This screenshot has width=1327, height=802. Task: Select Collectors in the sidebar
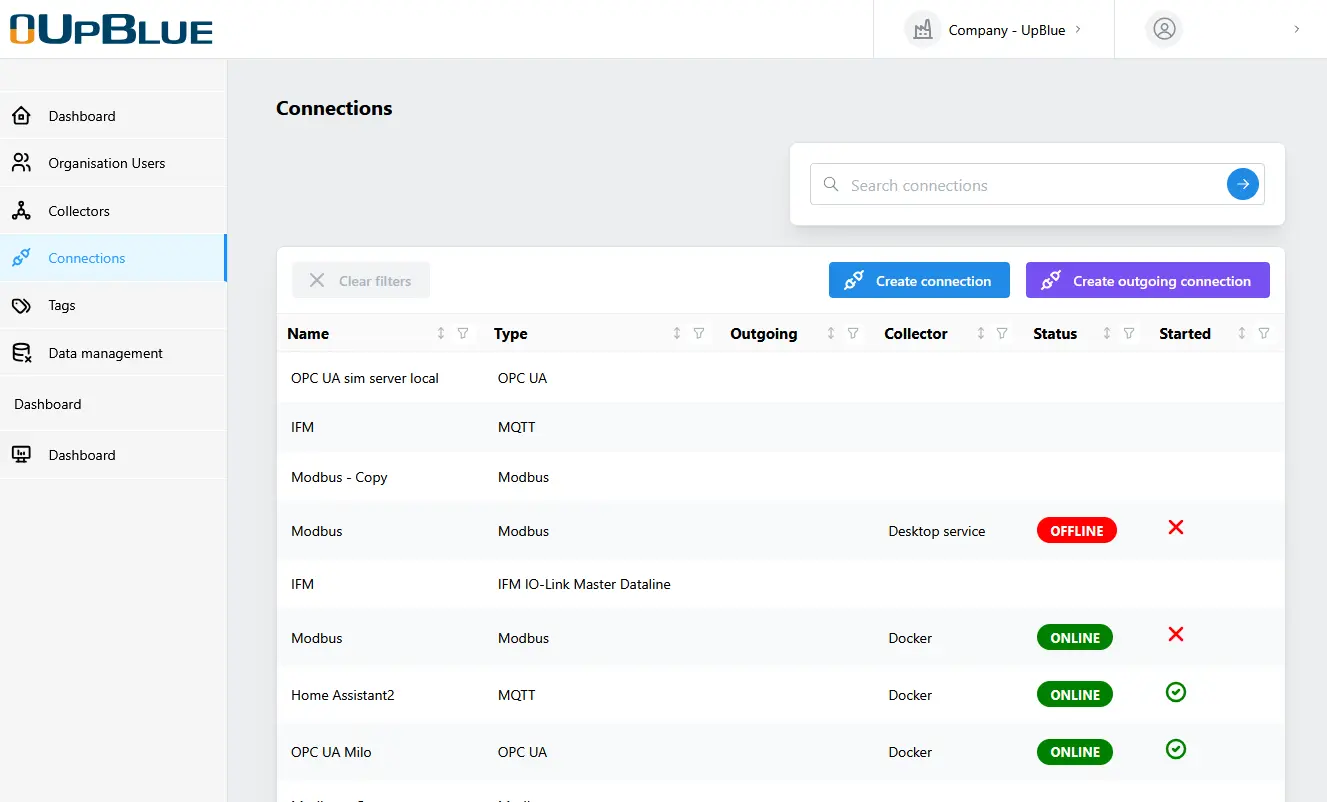(79, 211)
